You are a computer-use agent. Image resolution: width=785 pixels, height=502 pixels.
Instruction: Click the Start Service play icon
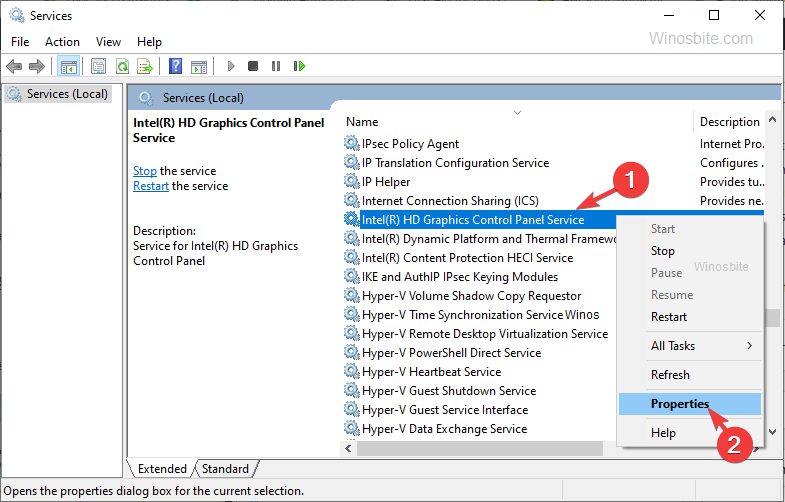tap(231, 66)
